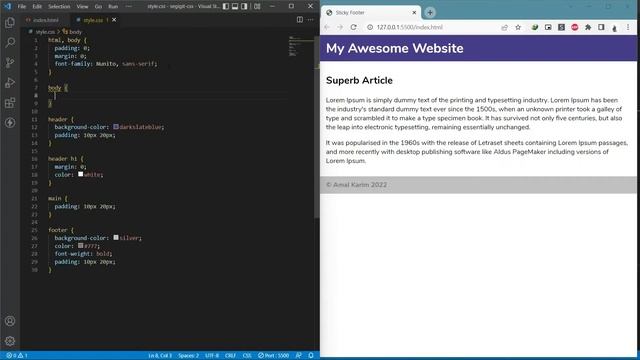Open the editor More Actions ellipsis
Viewport: 640px width, 360px height.
(x=311, y=20)
